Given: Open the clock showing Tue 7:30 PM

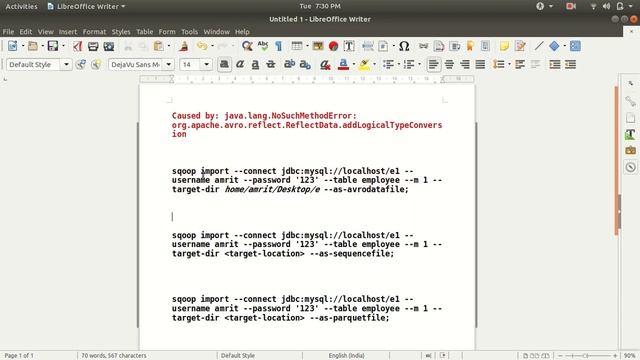Looking at the screenshot, I should [x=320, y=6].
